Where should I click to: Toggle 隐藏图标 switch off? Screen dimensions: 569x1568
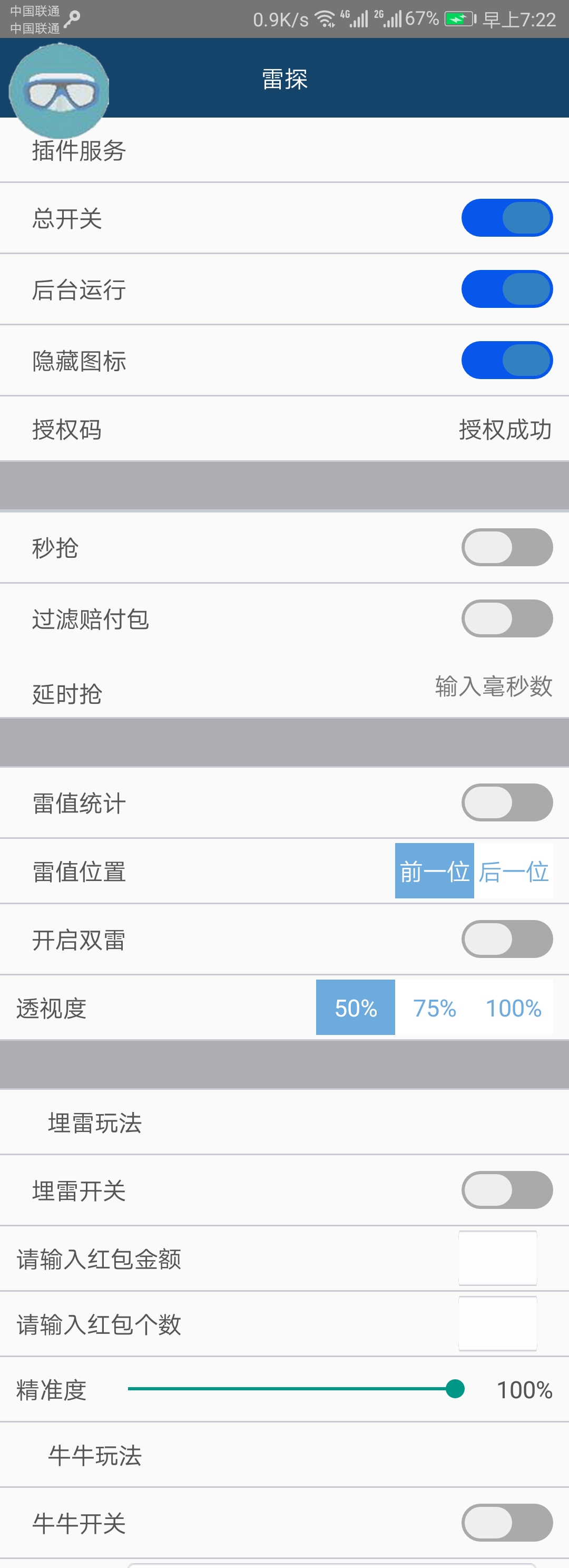click(507, 360)
